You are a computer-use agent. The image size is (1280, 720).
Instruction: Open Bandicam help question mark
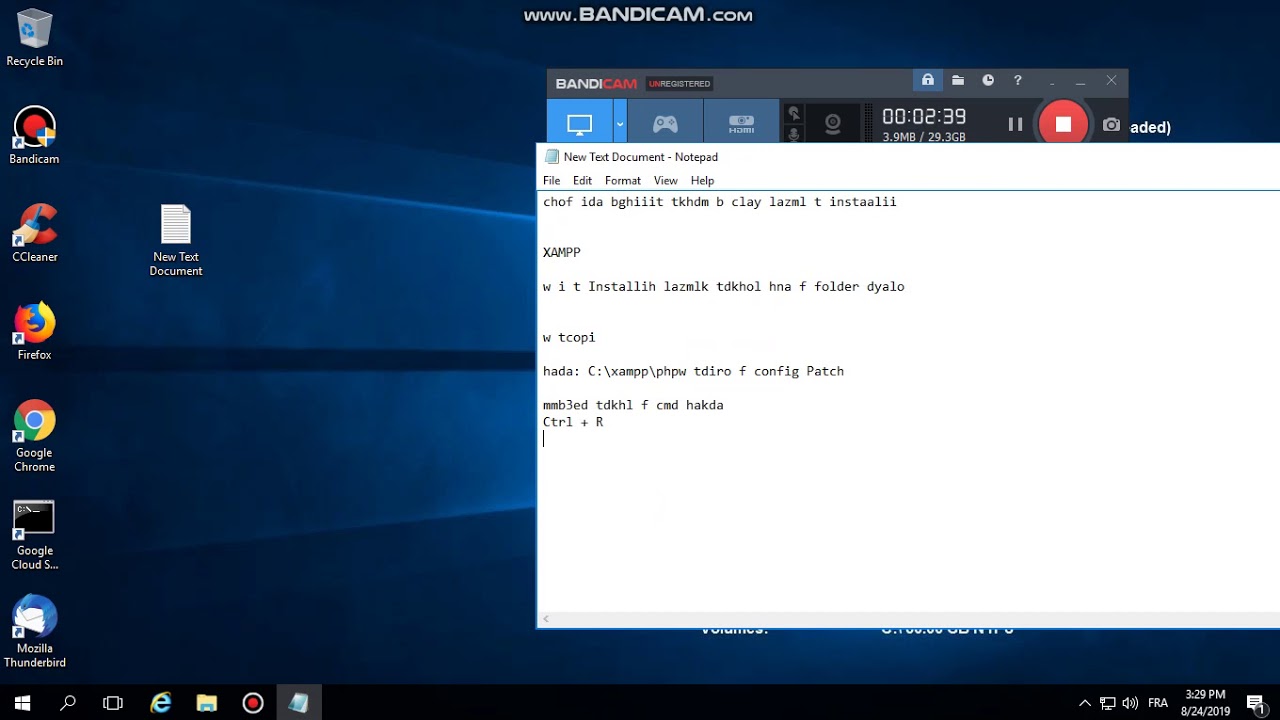[1018, 81]
